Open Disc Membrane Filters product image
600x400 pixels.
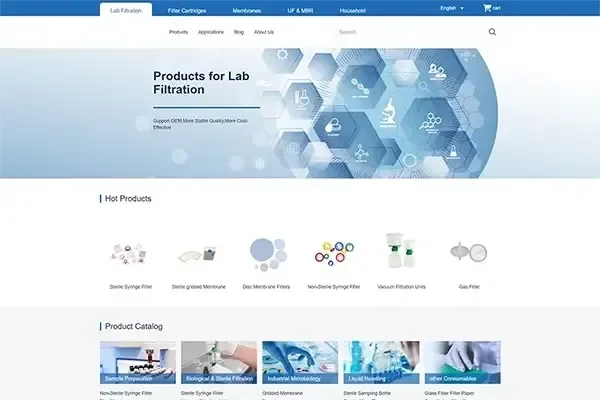click(267, 254)
